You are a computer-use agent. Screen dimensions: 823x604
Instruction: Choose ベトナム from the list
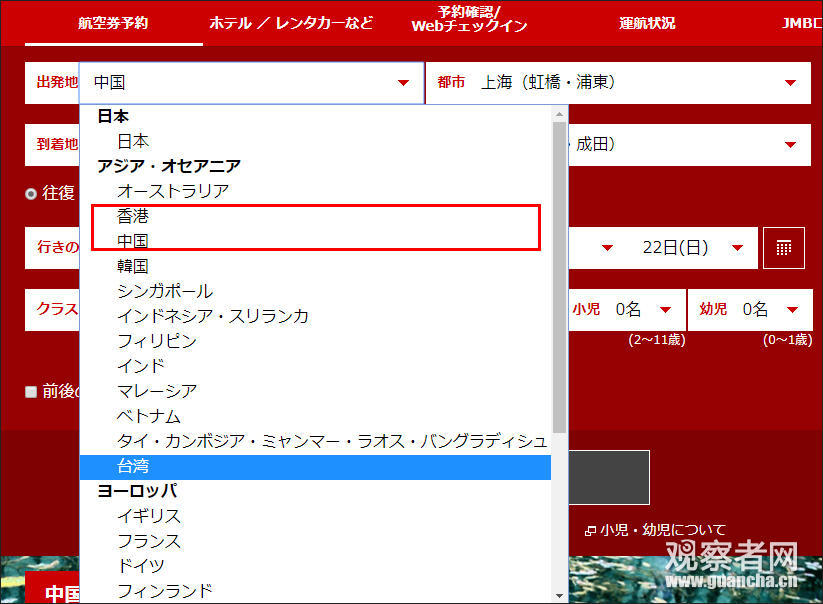click(x=315, y=416)
